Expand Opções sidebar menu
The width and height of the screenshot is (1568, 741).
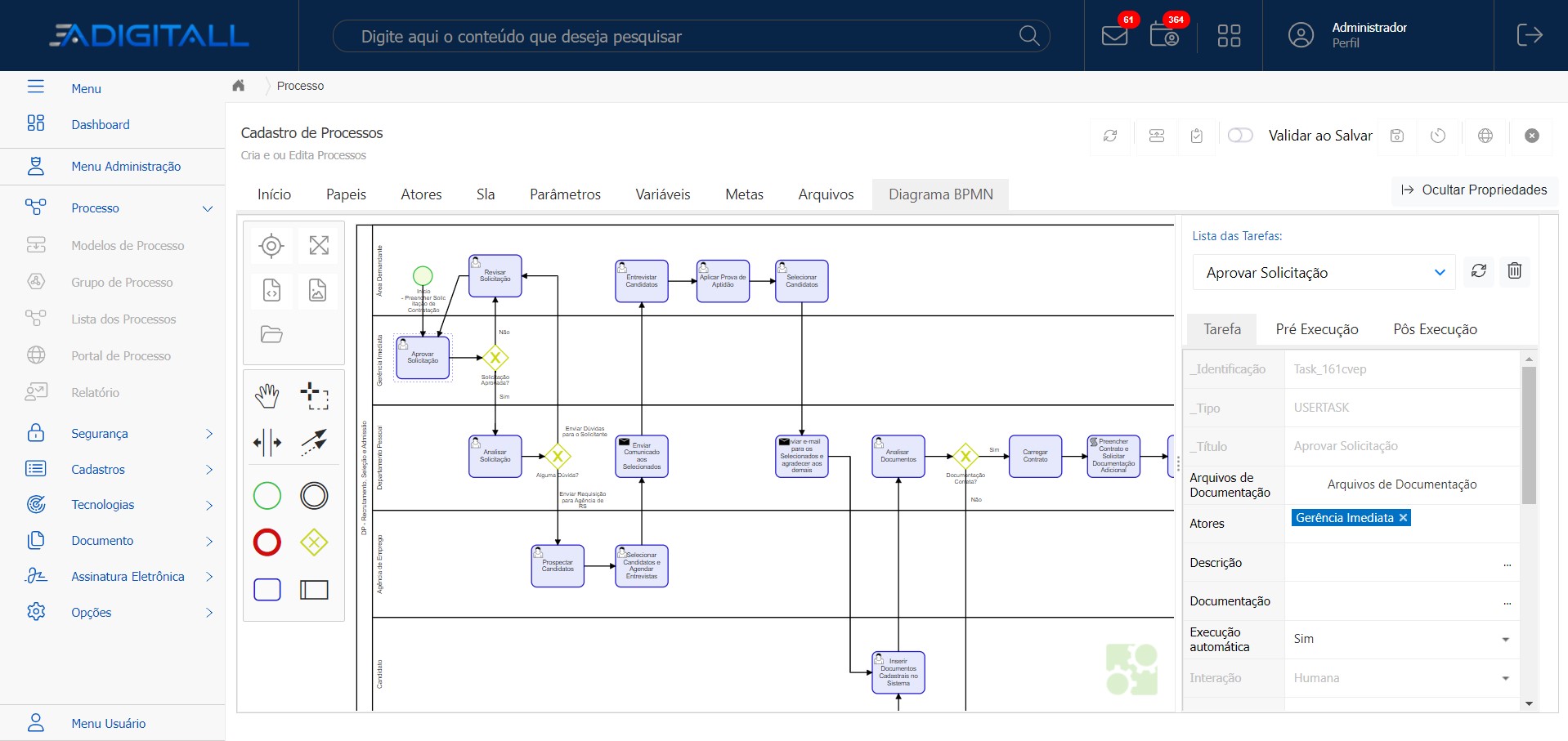[208, 613]
